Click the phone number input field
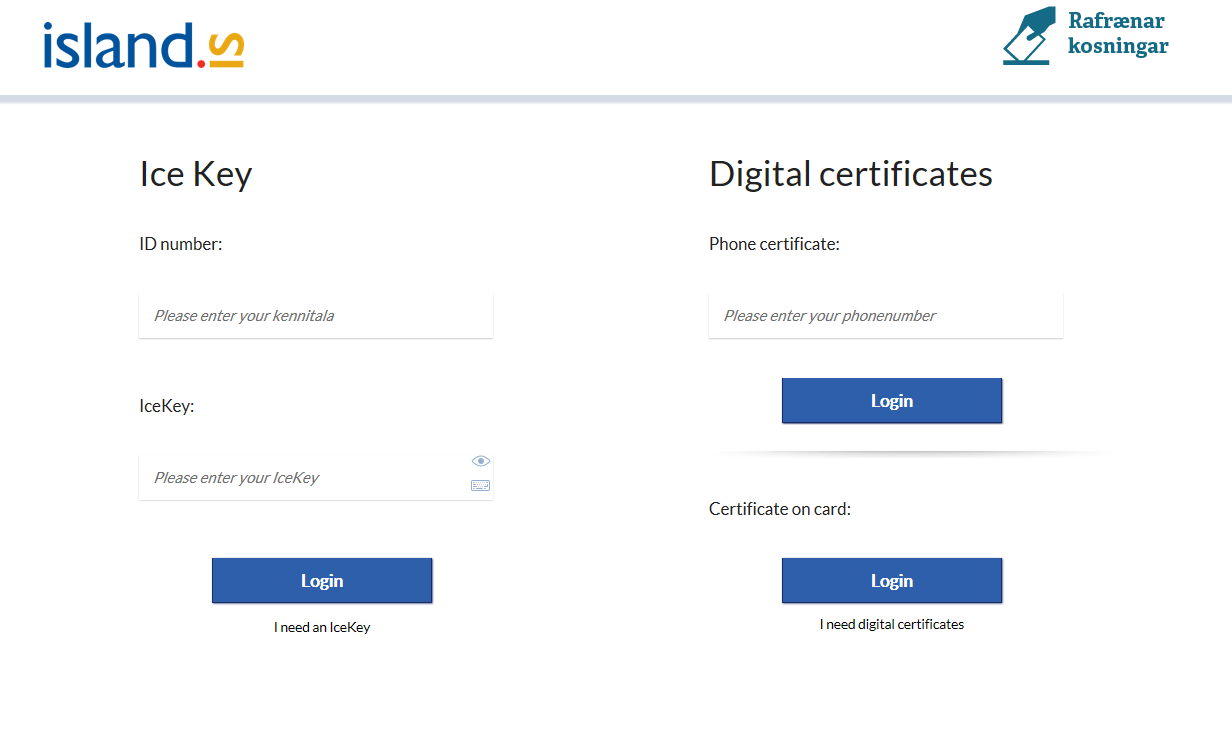This screenshot has width=1232, height=740. coord(885,316)
